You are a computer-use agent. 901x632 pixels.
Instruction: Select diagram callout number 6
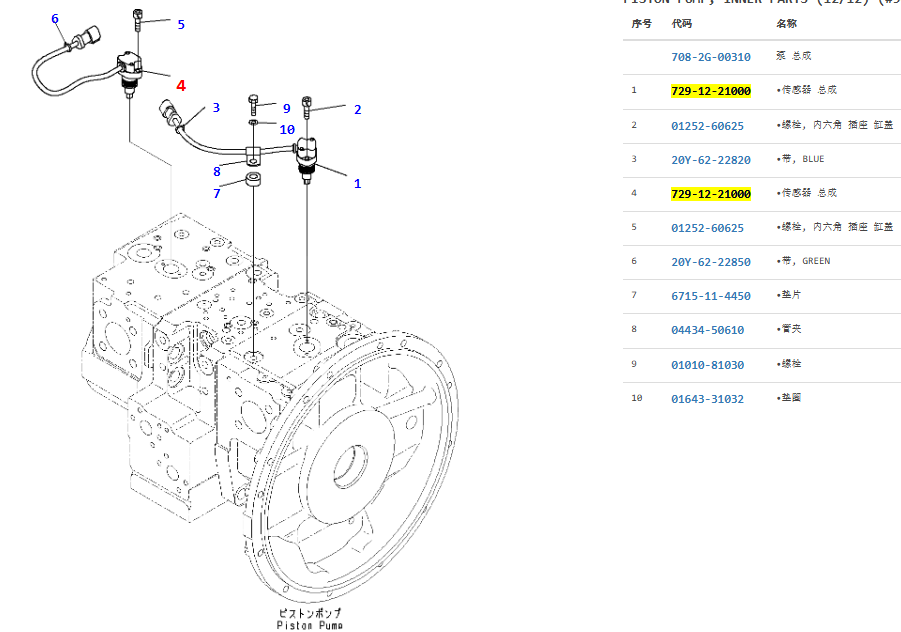[x=55, y=18]
